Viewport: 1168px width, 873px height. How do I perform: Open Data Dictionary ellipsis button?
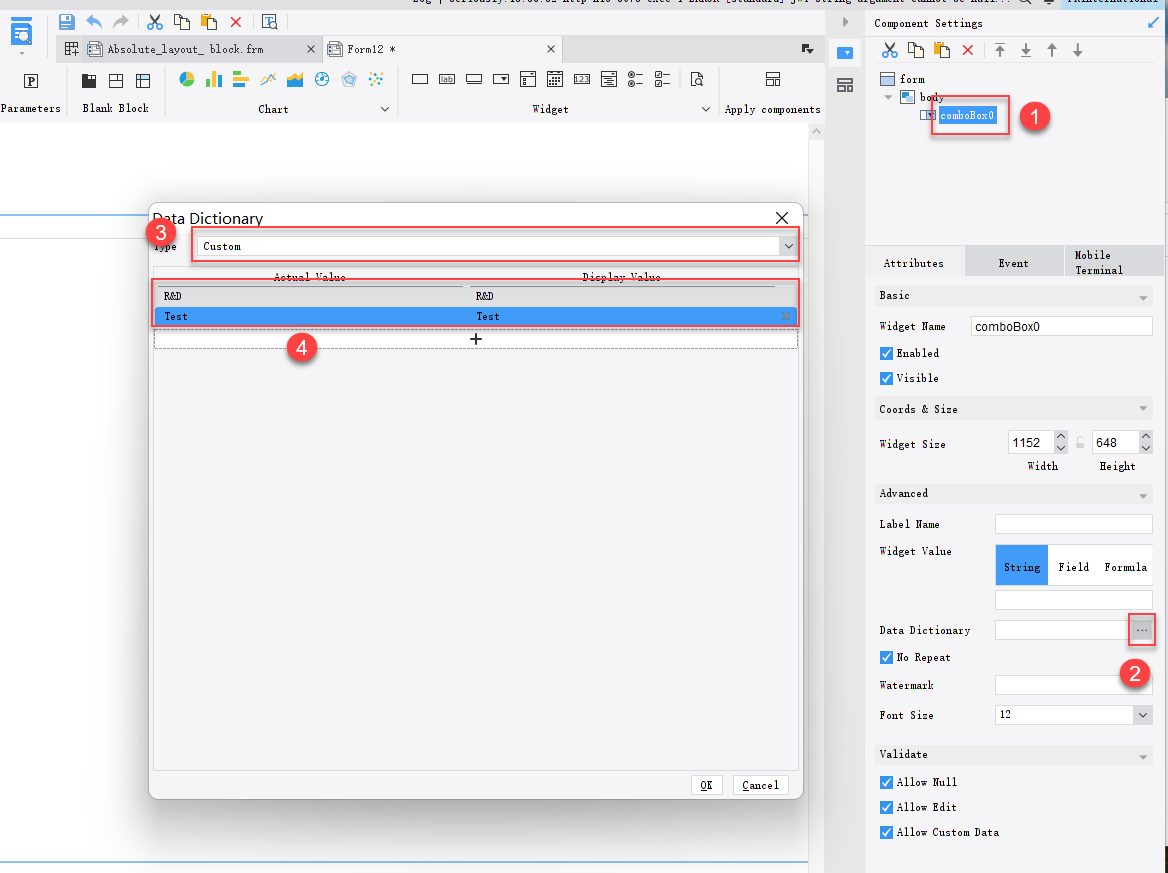[x=1142, y=630]
